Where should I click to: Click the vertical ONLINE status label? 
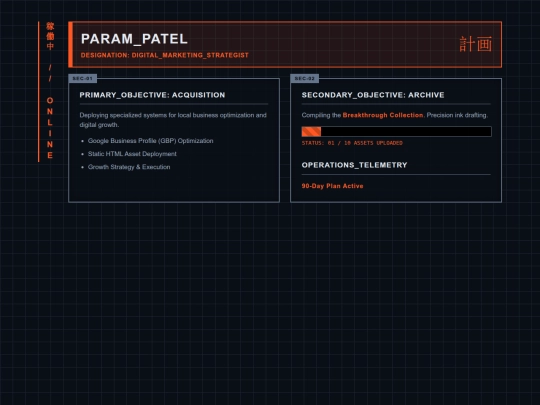50,128
